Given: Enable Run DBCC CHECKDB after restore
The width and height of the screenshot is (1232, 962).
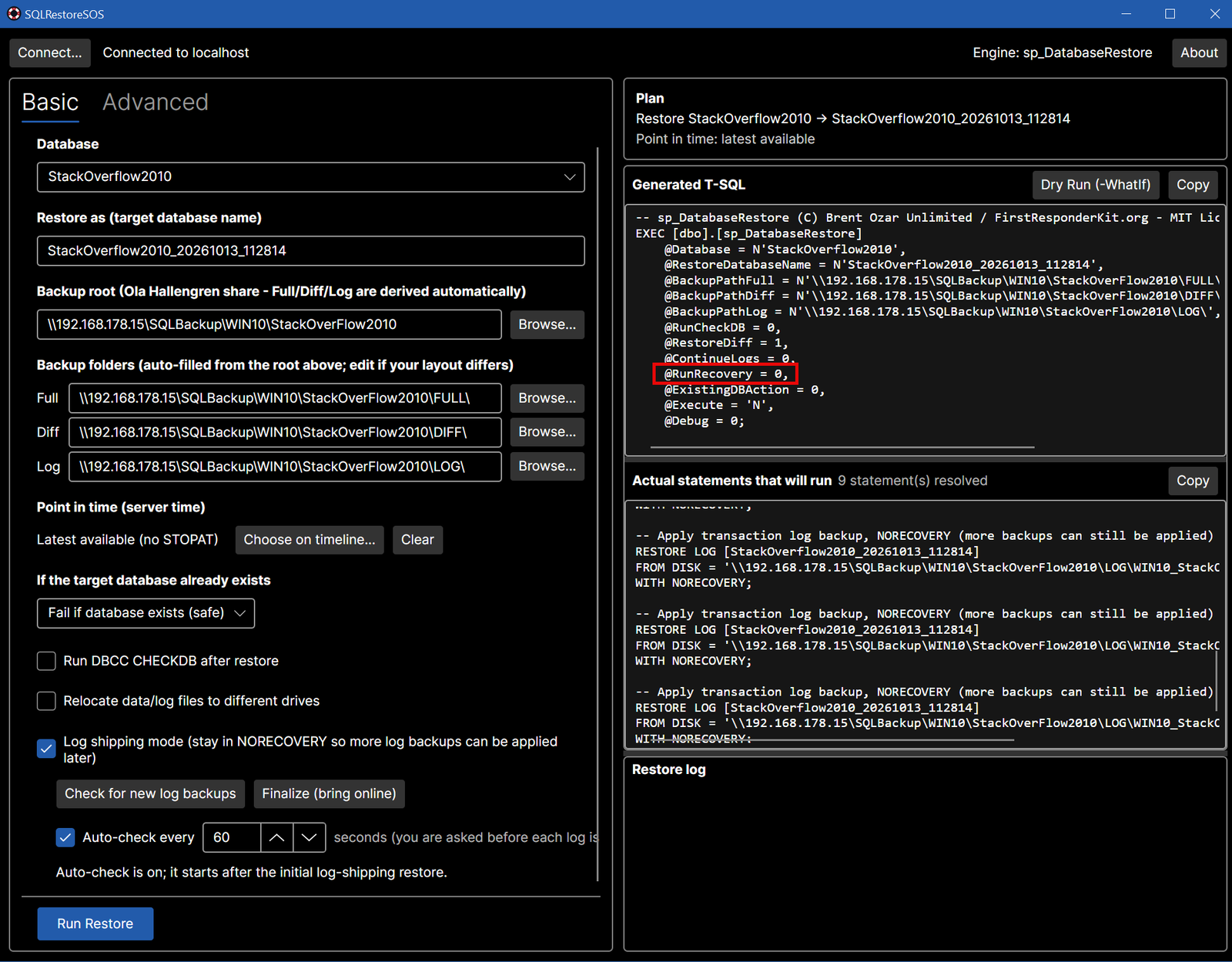Looking at the screenshot, I should [x=46, y=661].
